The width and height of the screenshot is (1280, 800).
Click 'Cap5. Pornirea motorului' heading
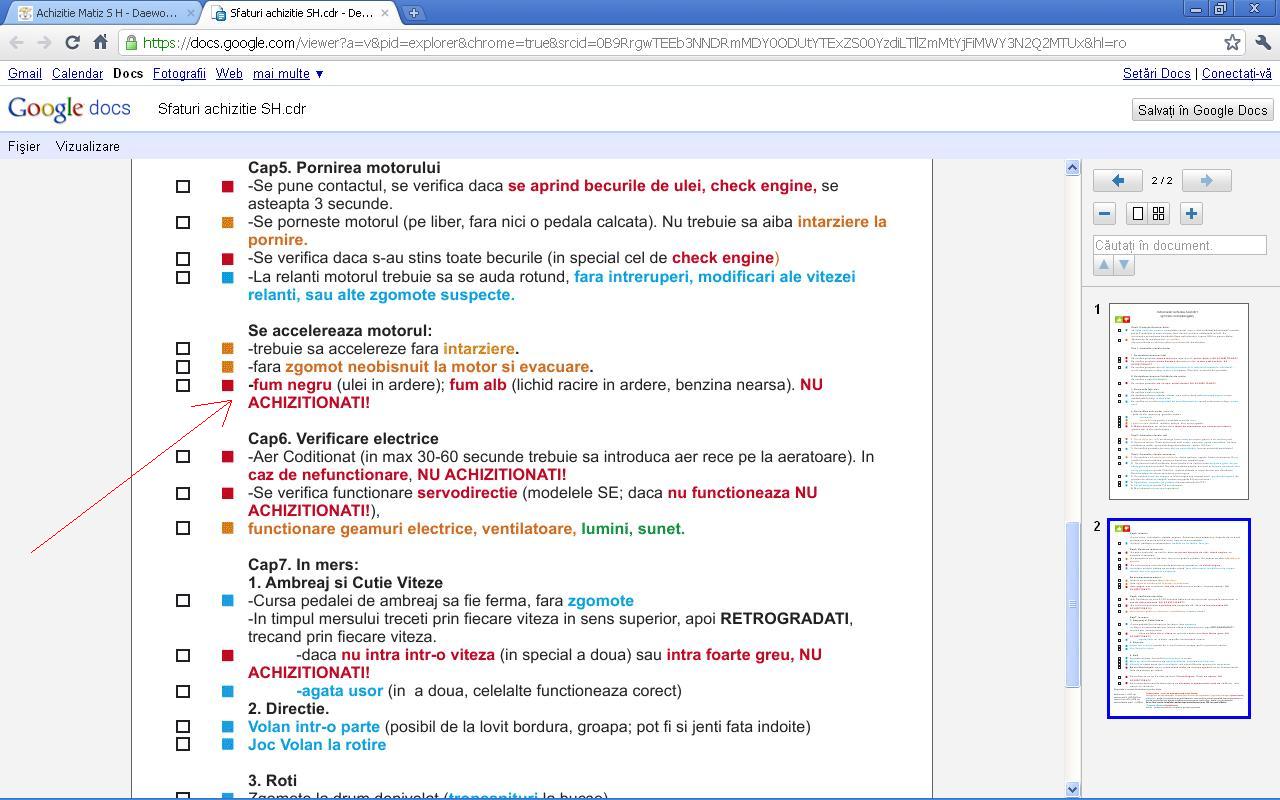pyautogui.click(x=344, y=168)
